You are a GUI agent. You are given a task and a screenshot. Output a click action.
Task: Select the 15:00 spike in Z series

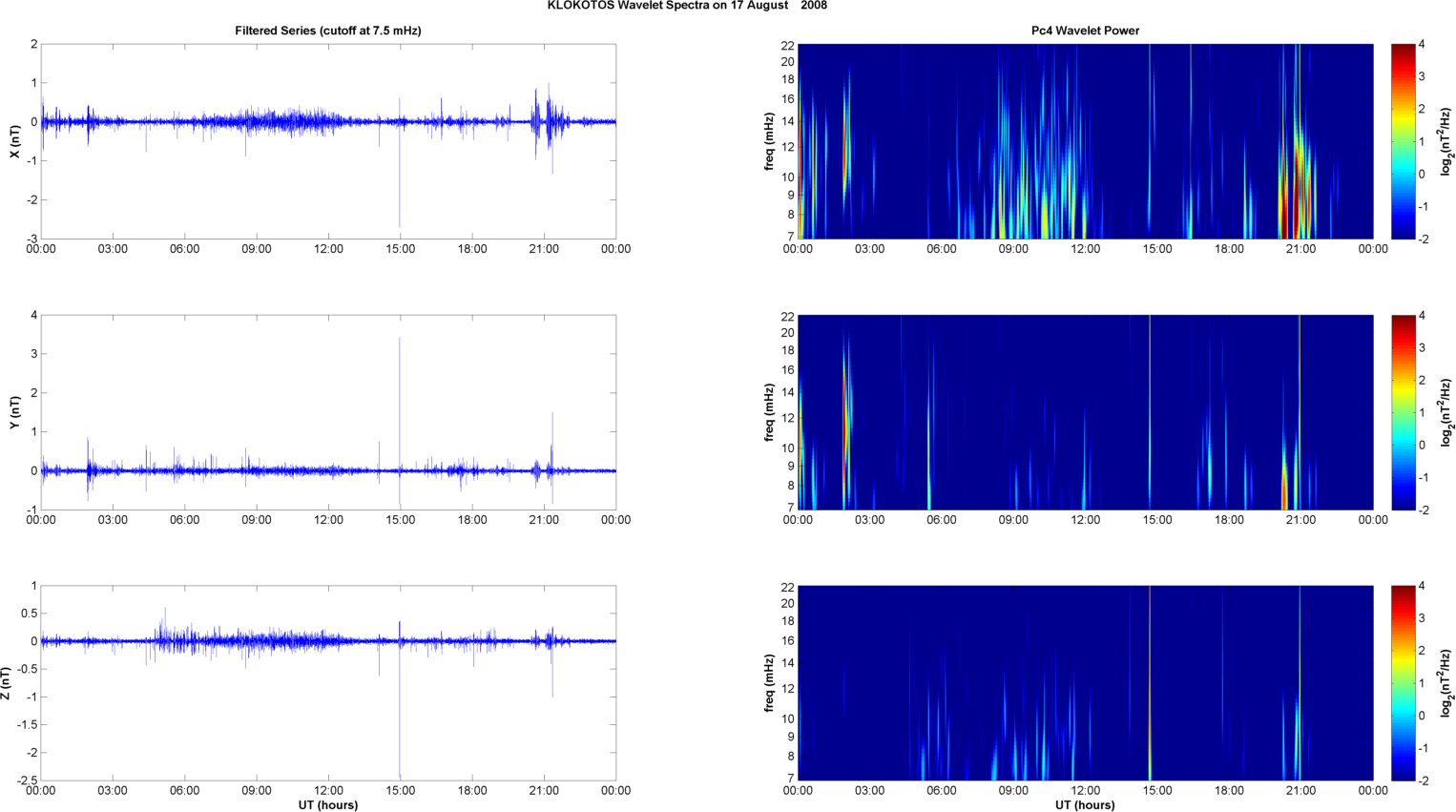coord(400,725)
